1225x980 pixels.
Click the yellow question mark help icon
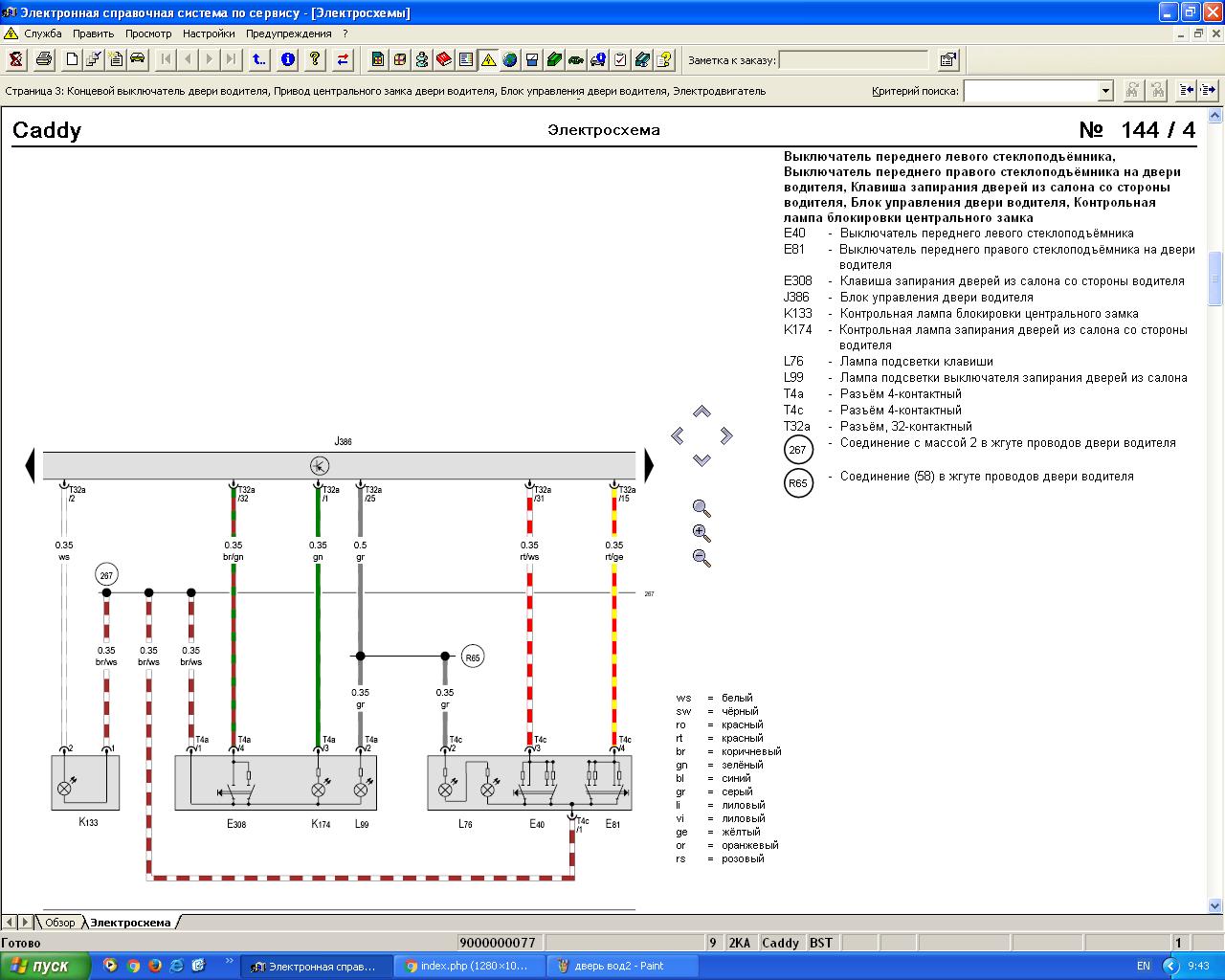[315, 59]
